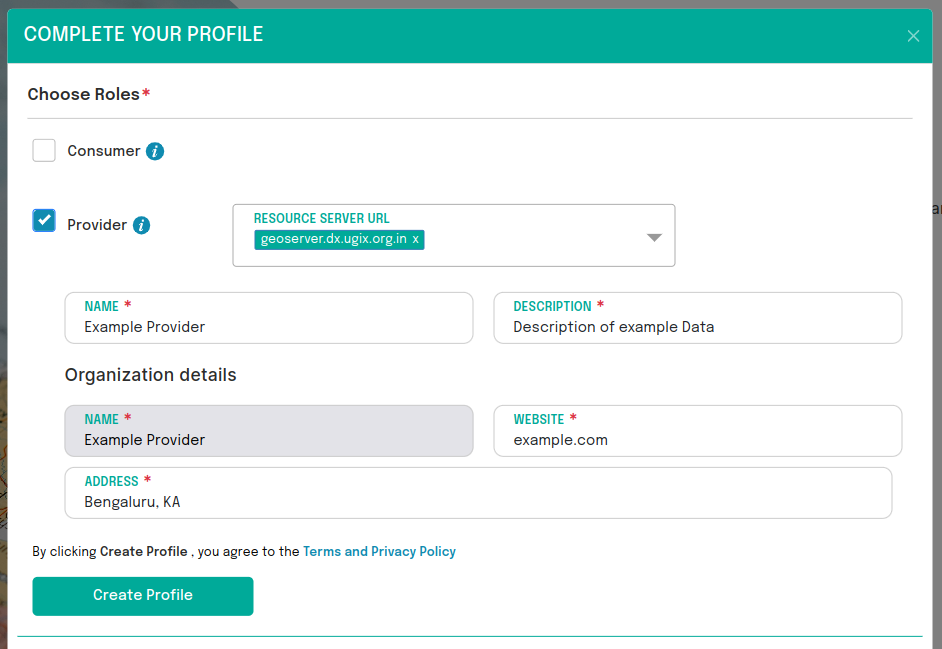Image resolution: width=942 pixels, height=649 pixels.
Task: Click the ADDRESS field showing Bengaluru, KA
Action: pos(478,501)
